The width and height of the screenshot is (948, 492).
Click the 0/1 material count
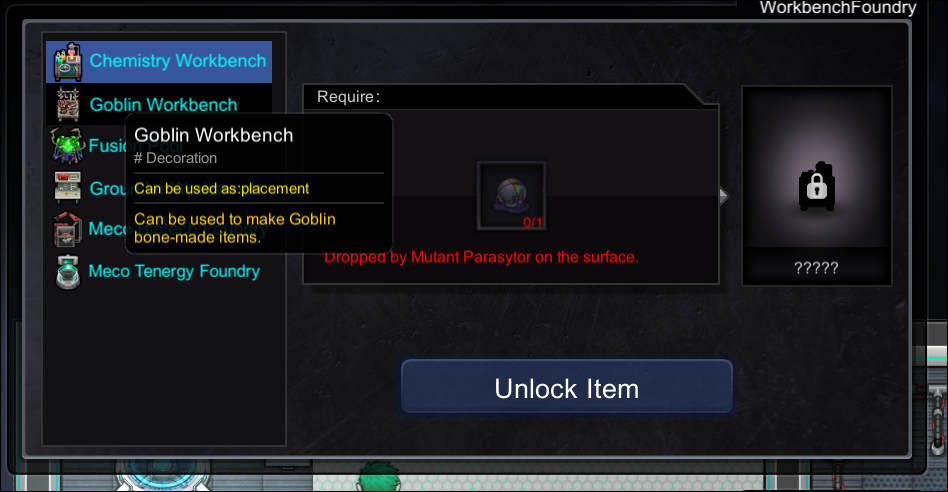pyautogui.click(x=533, y=222)
